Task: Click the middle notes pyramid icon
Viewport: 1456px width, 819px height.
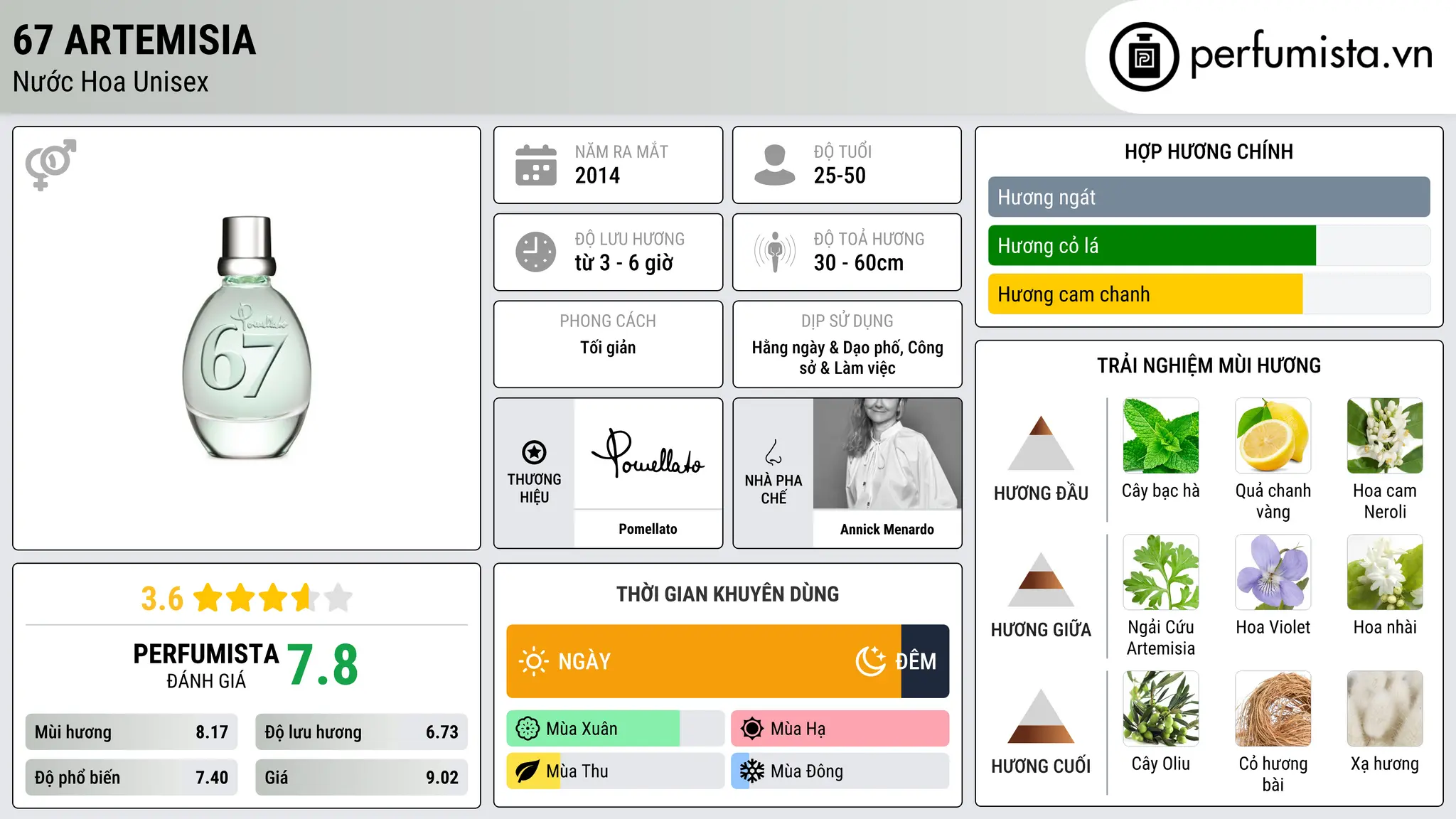Action: click(x=1041, y=579)
